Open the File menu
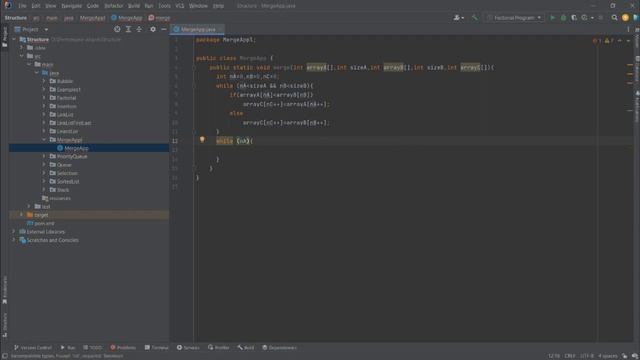This screenshot has height=360, width=640. (x=22, y=6)
